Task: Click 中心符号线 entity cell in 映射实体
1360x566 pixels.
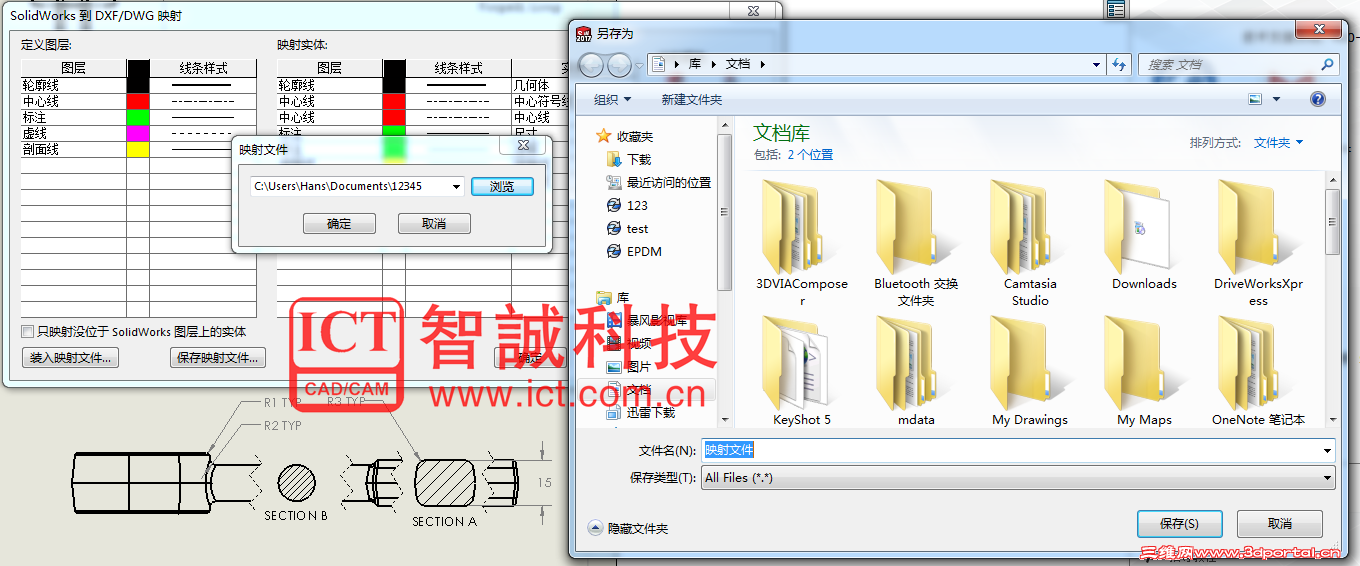Action: [x=540, y=101]
